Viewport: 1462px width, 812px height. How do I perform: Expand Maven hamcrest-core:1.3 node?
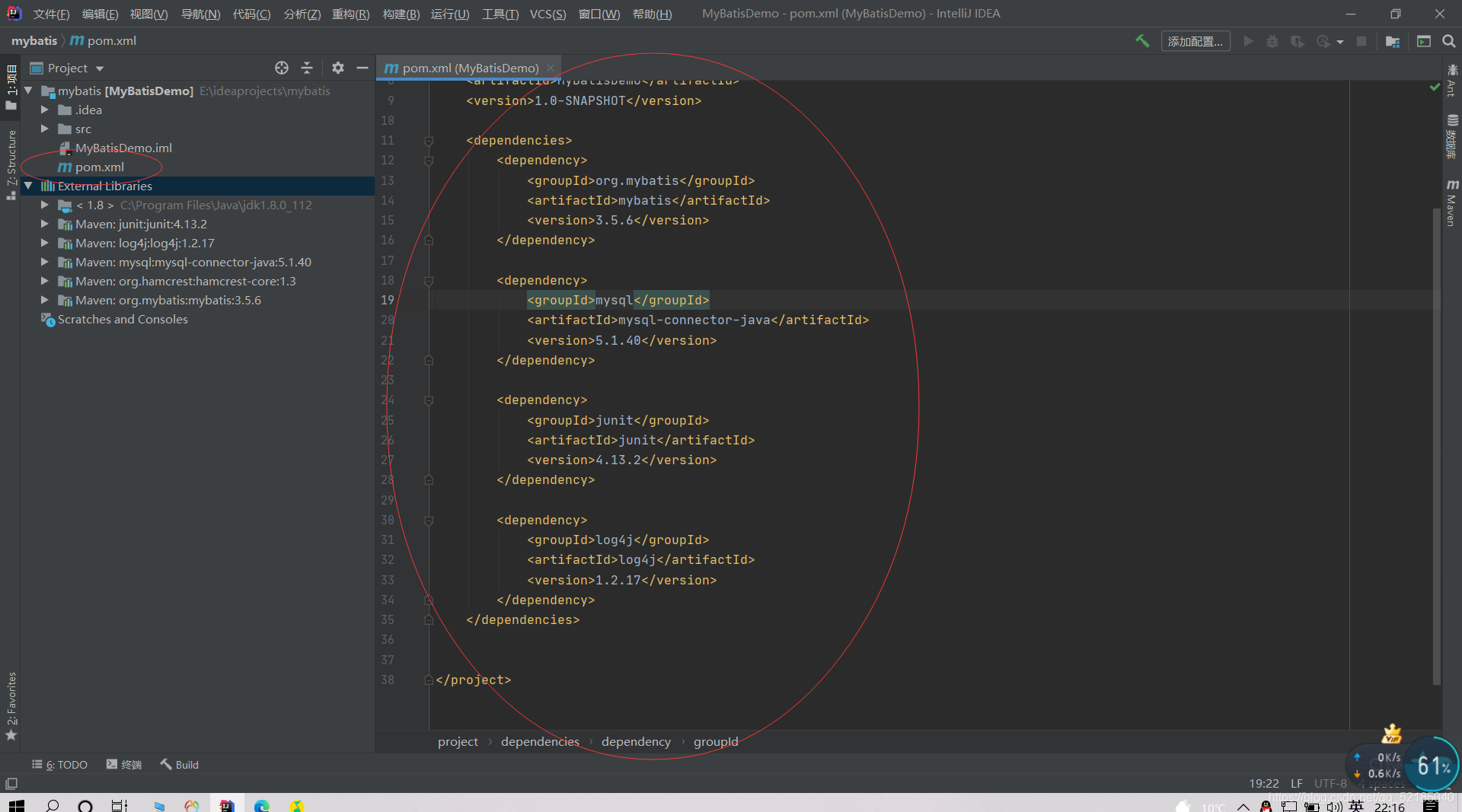pyautogui.click(x=45, y=281)
